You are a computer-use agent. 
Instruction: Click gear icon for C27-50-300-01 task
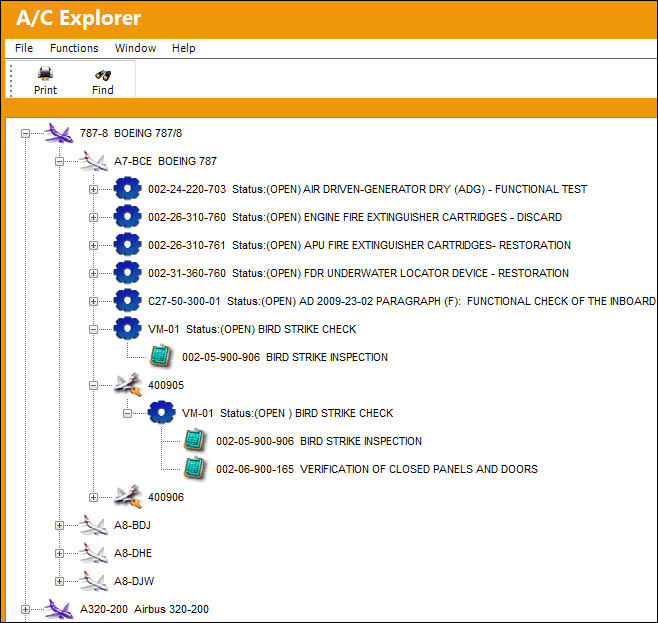128,301
